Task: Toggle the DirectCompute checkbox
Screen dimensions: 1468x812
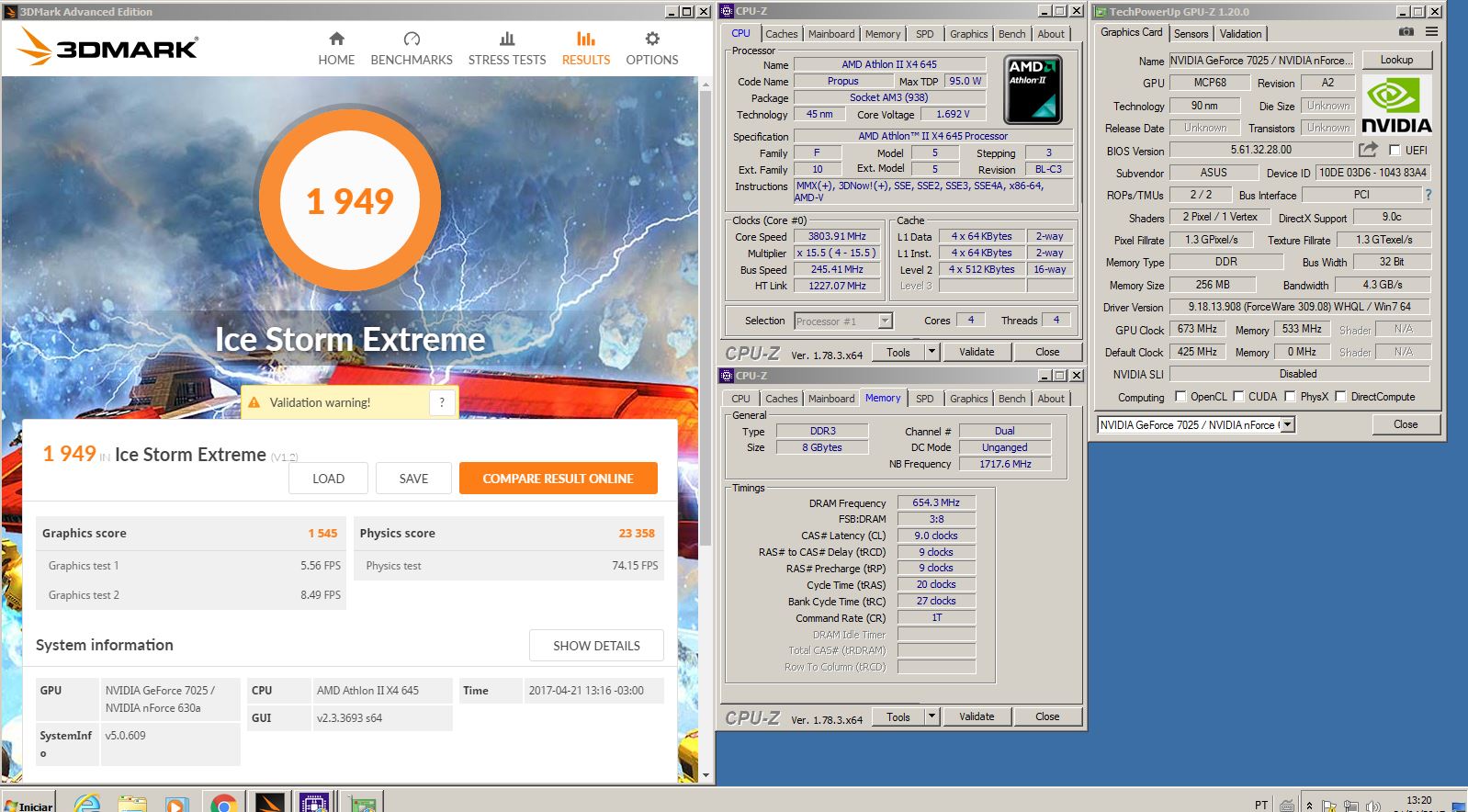Action: tap(1341, 397)
